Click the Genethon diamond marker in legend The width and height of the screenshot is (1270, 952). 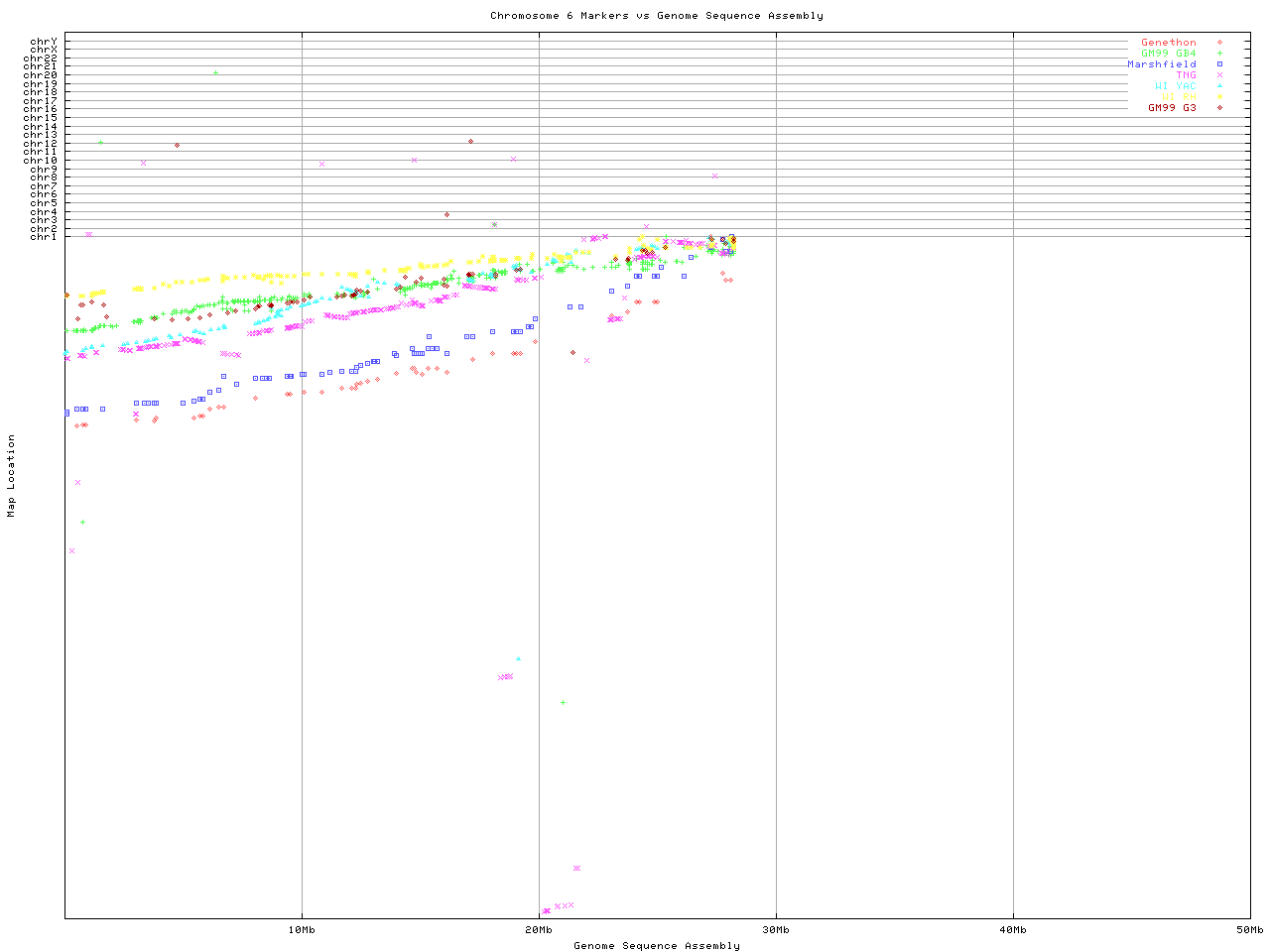1219,43
